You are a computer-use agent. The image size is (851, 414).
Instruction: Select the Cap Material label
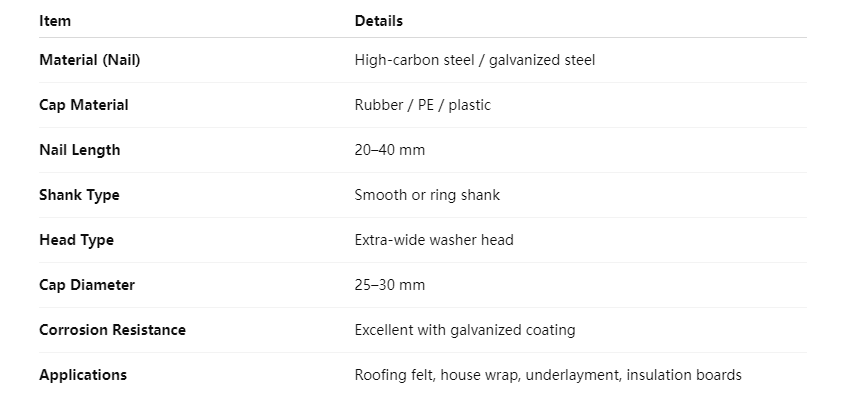(x=83, y=105)
